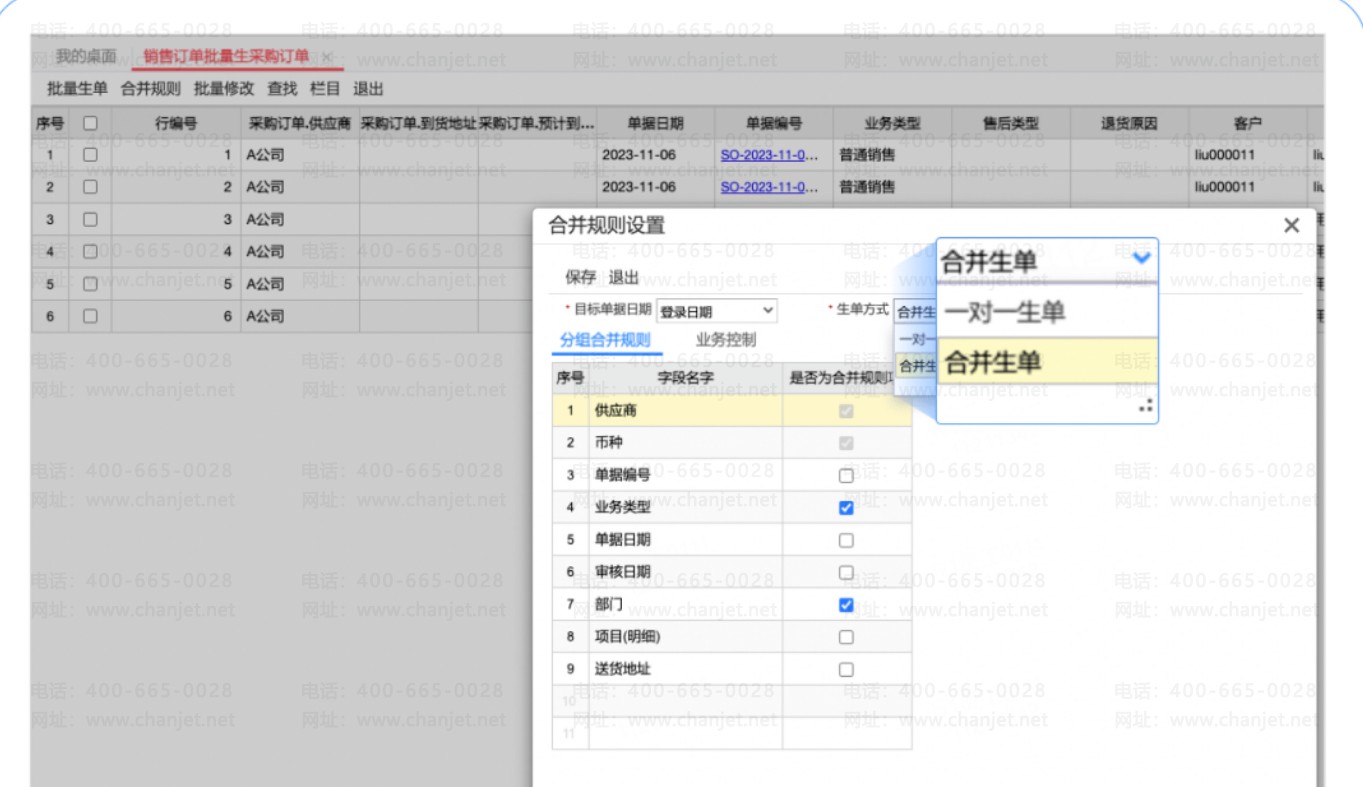Click the 2023-11-06 date in row 1
This screenshot has width=1363, height=787.
(x=639, y=155)
